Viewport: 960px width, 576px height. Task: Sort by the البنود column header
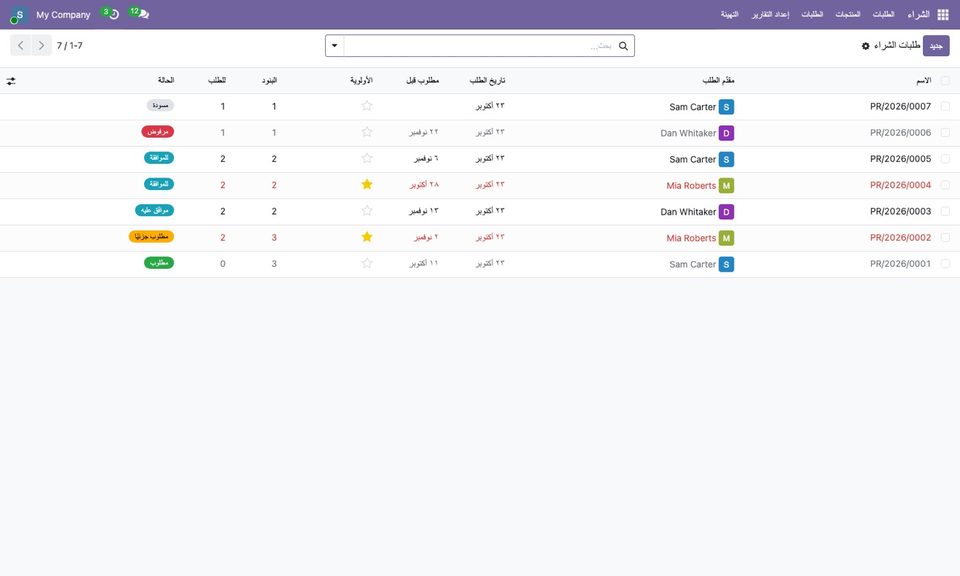coord(269,81)
